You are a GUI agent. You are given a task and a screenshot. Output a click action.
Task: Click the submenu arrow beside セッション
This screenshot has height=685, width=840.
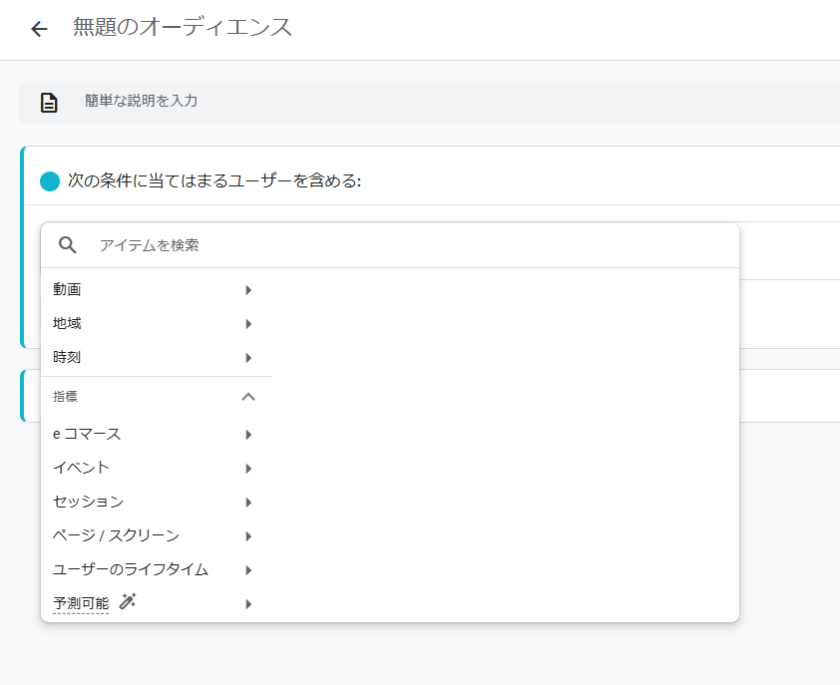point(248,502)
